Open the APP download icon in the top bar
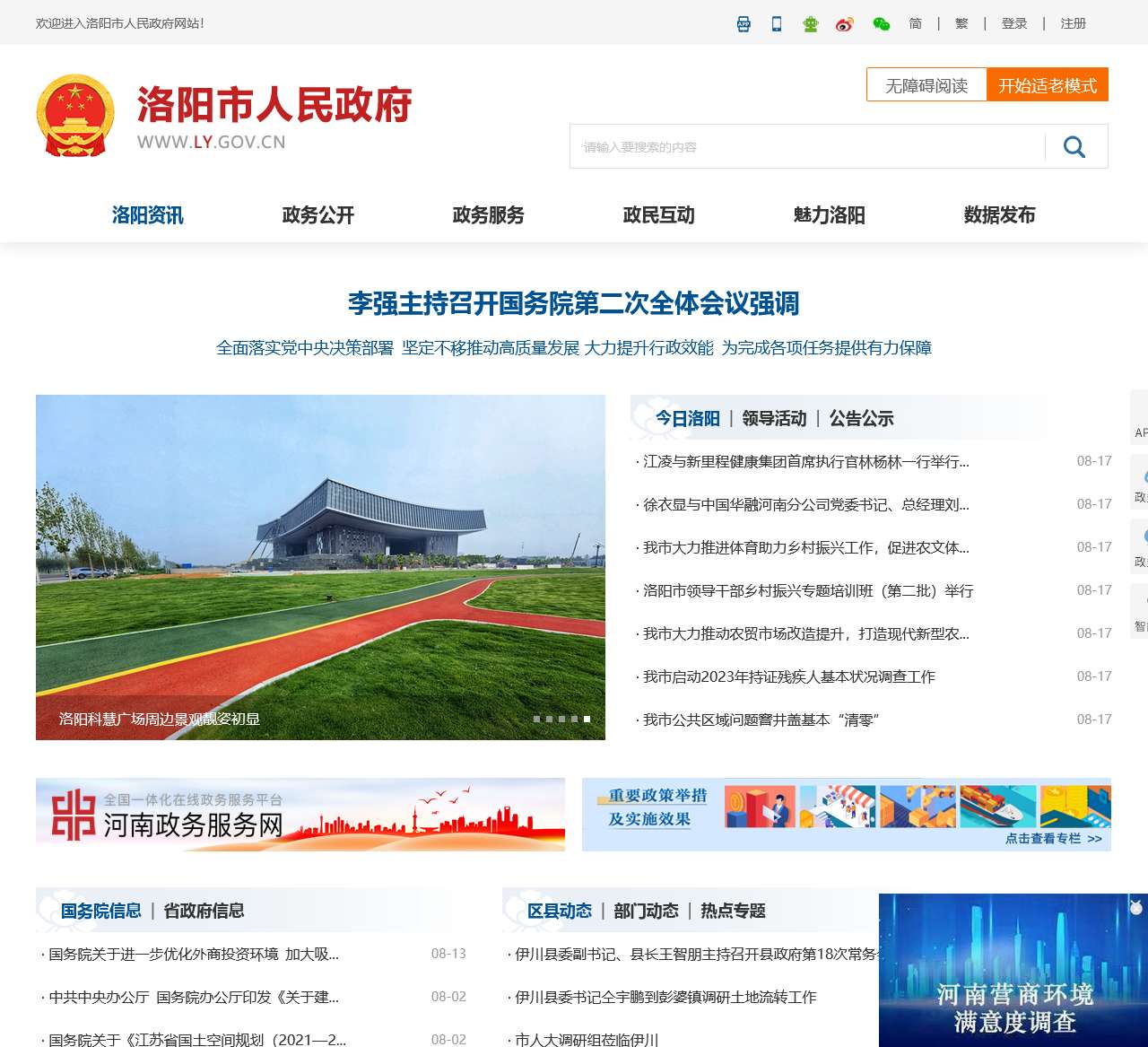Image resolution: width=1148 pixels, height=1047 pixels. click(744, 24)
